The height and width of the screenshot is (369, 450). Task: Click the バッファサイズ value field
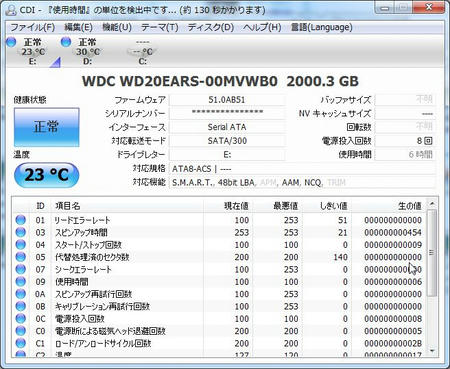[x=405, y=100]
